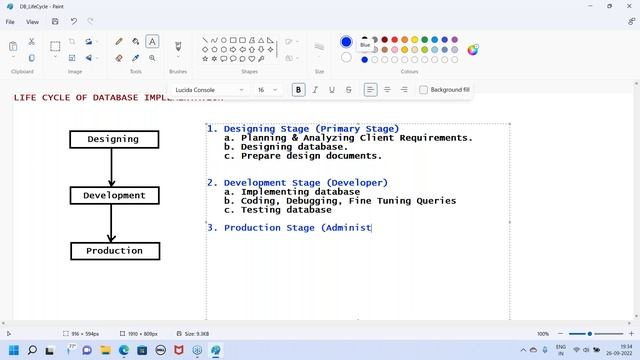Toggle Underline text formatting
640x360 pixels.
[x=332, y=90]
